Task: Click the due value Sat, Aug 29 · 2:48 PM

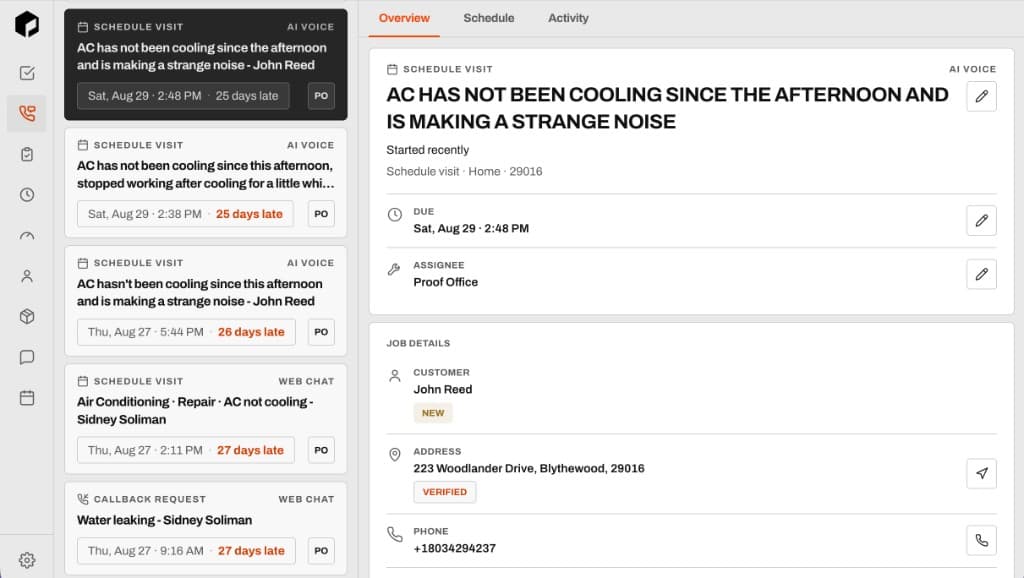Action: click(x=471, y=229)
